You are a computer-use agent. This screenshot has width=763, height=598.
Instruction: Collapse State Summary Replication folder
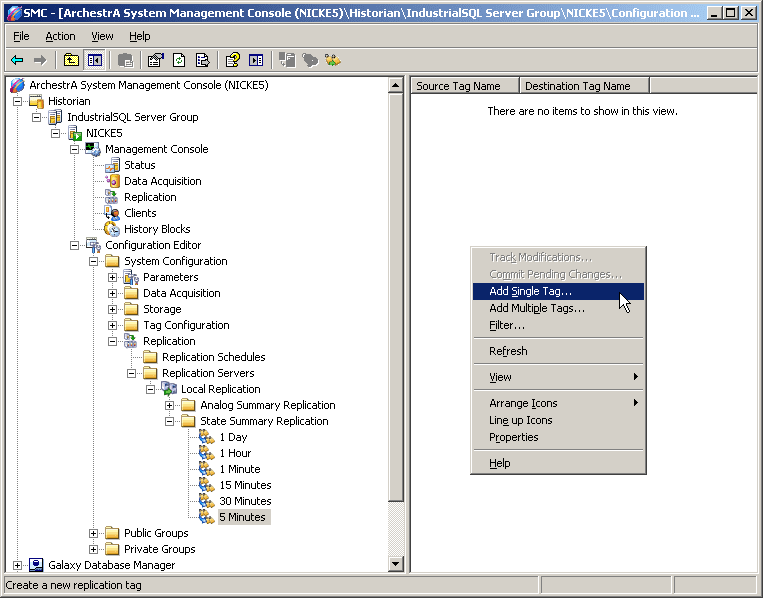click(169, 421)
